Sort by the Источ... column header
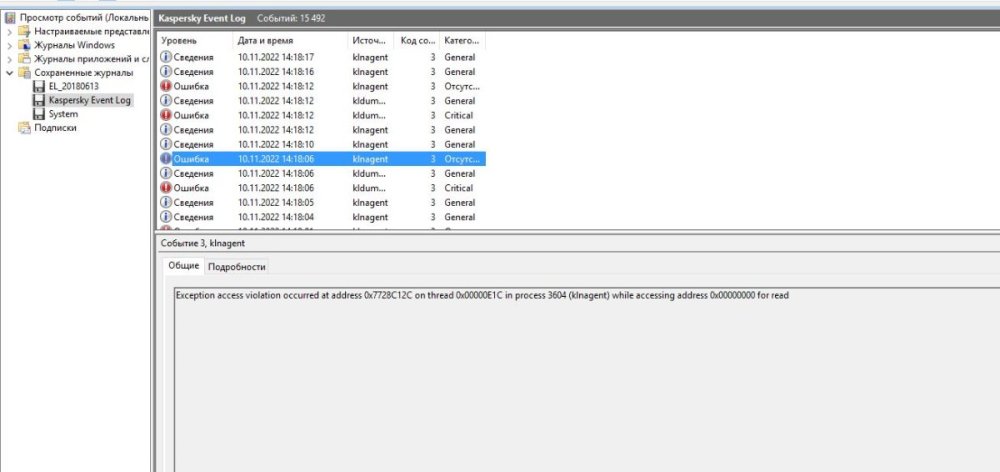The image size is (1000, 472). (371, 41)
